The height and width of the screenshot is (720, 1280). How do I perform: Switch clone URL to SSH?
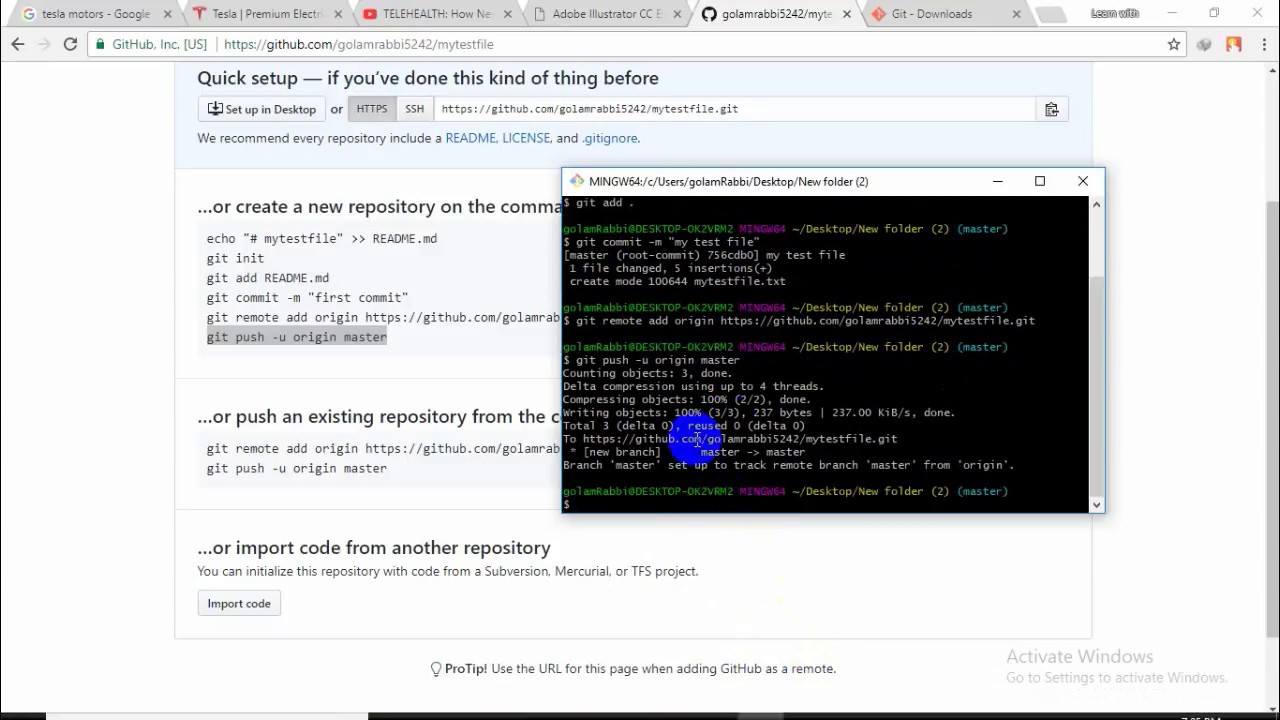point(414,109)
